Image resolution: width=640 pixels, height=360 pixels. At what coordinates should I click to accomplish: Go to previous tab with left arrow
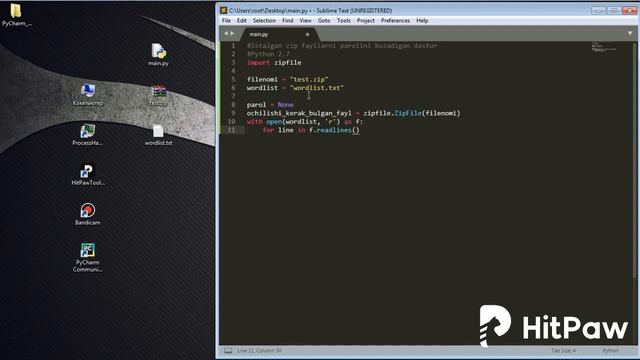pos(226,33)
